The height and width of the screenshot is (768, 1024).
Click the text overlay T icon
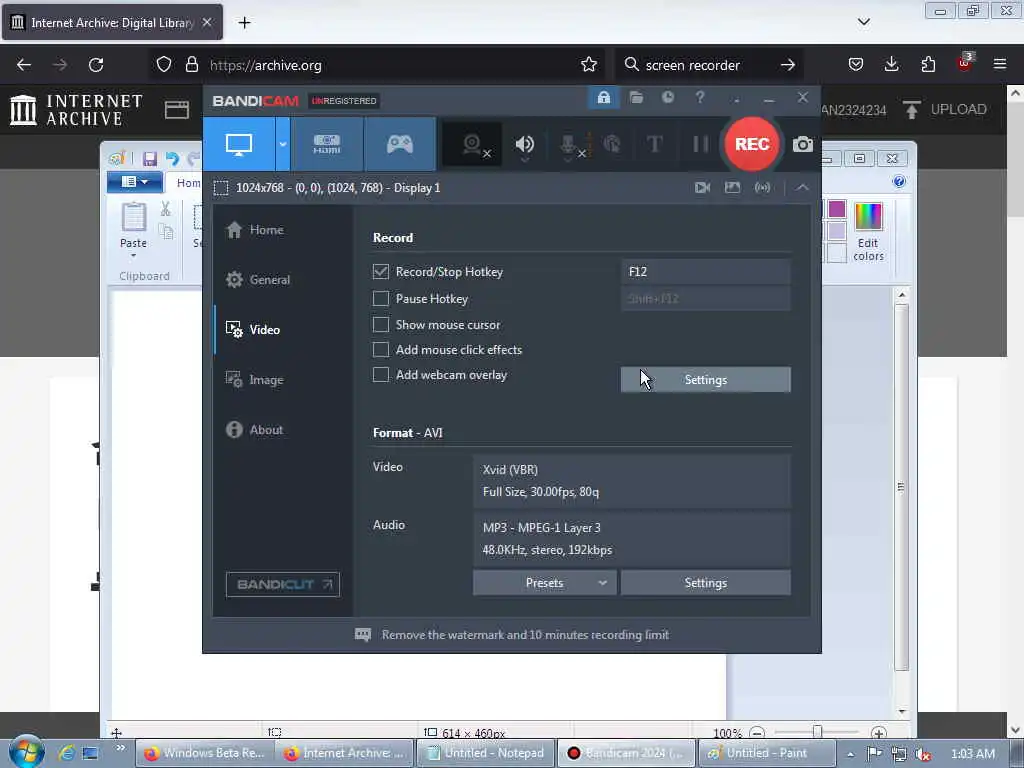(x=654, y=144)
